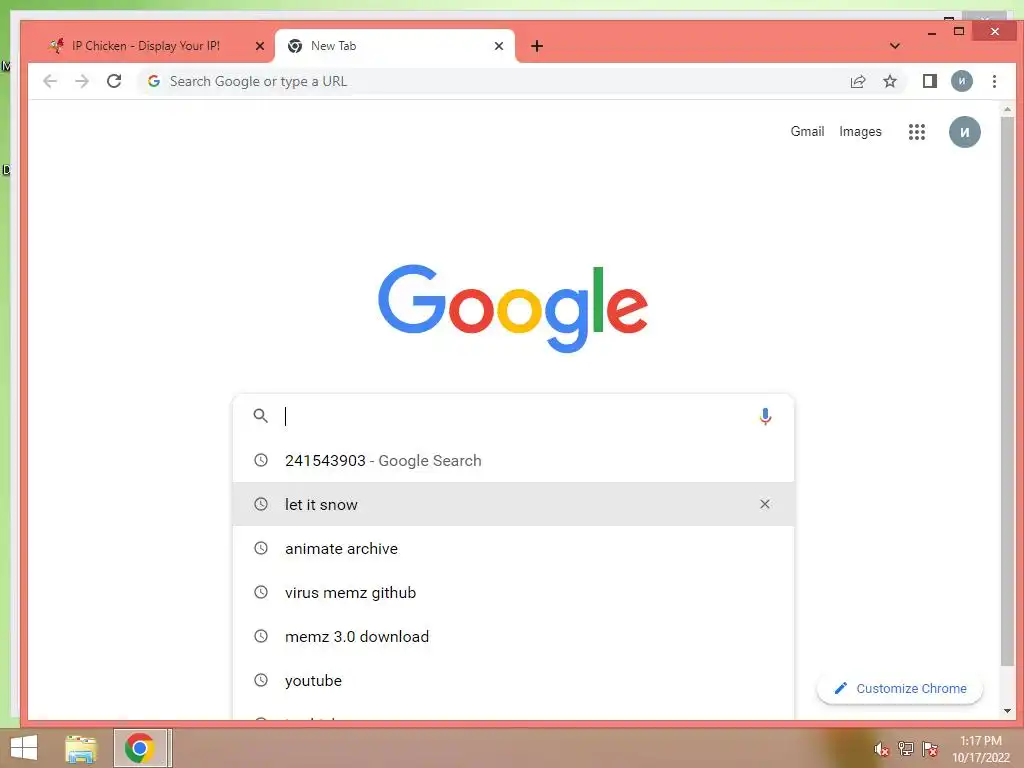Open the Chrome profile avatar in toolbar
This screenshot has width=1024, height=768.
tap(961, 81)
